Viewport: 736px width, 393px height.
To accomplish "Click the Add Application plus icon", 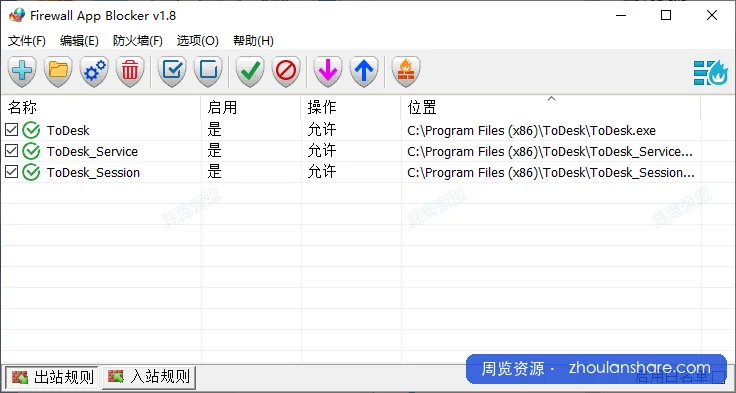I will [x=22, y=71].
